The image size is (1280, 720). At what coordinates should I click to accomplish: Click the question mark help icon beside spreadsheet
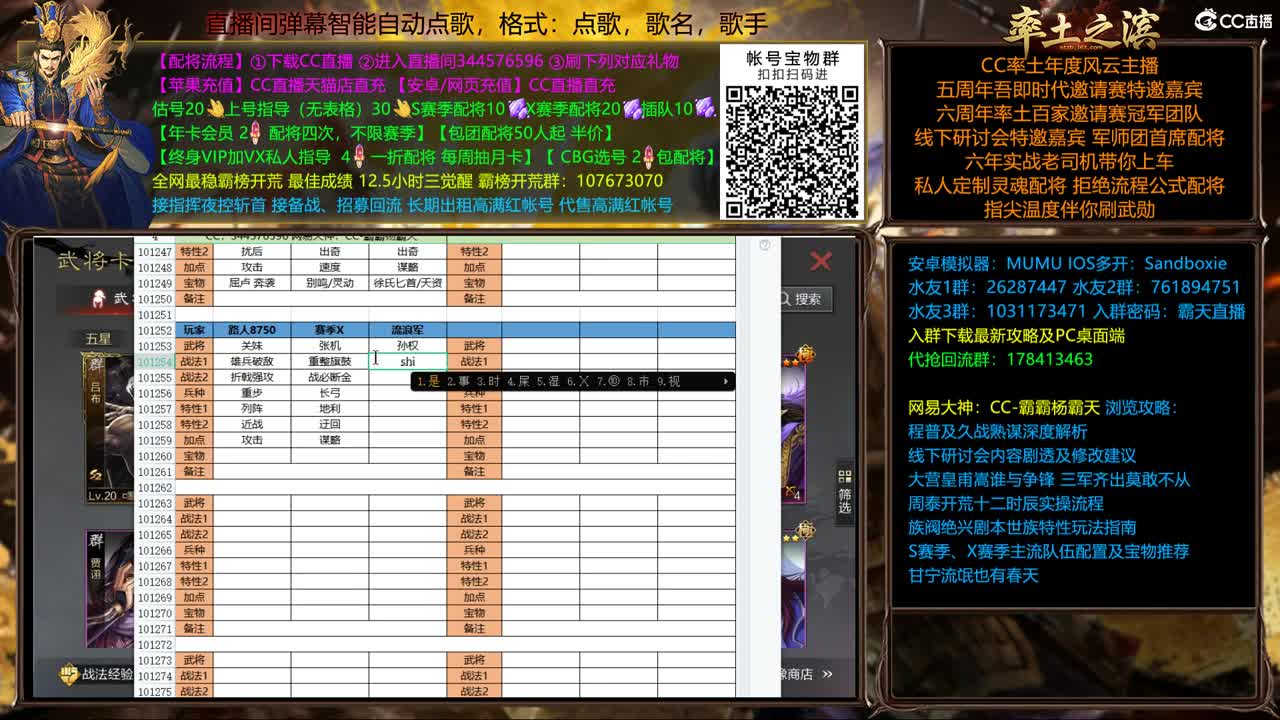(765, 245)
